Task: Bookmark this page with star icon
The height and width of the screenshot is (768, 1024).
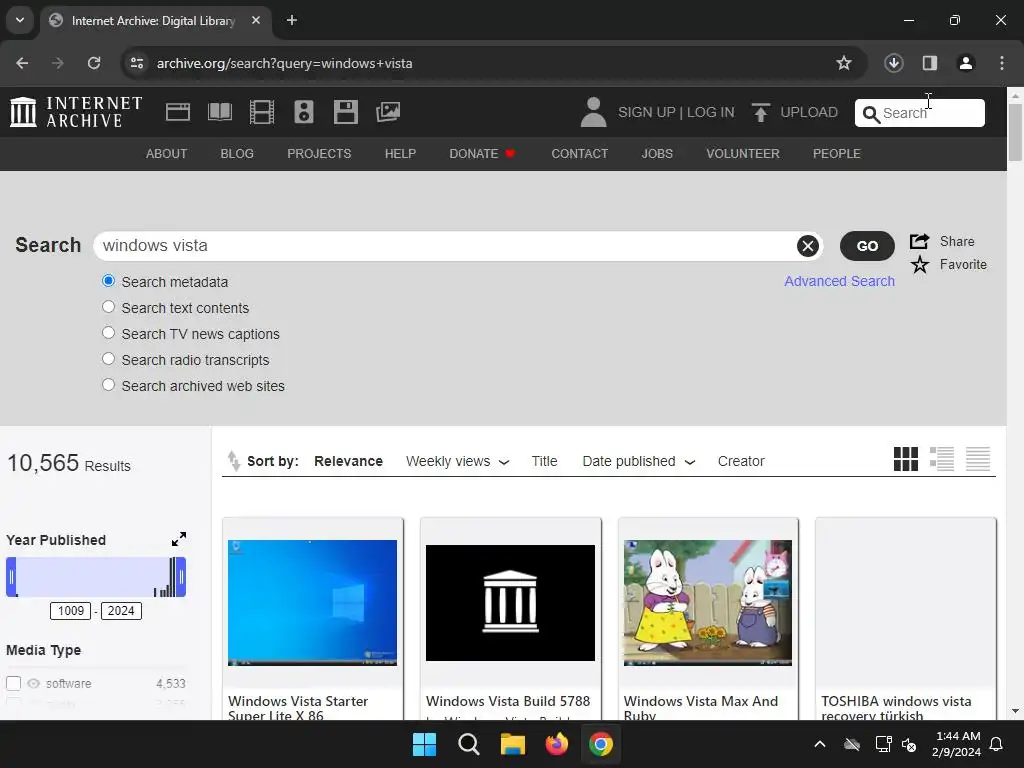Action: pyautogui.click(x=844, y=63)
